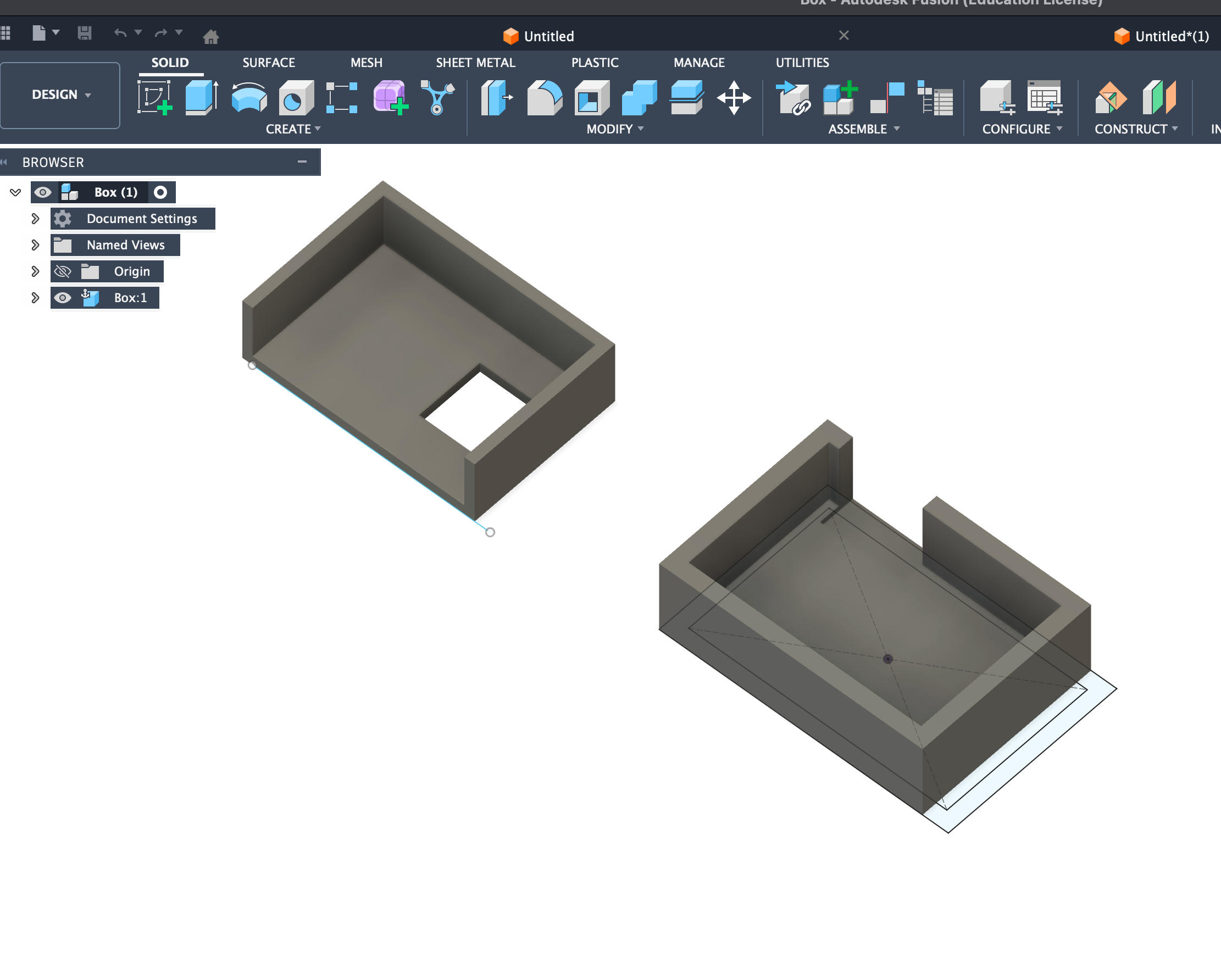Expand the Document Settings node
The width and height of the screenshot is (1221, 980).
pos(35,219)
